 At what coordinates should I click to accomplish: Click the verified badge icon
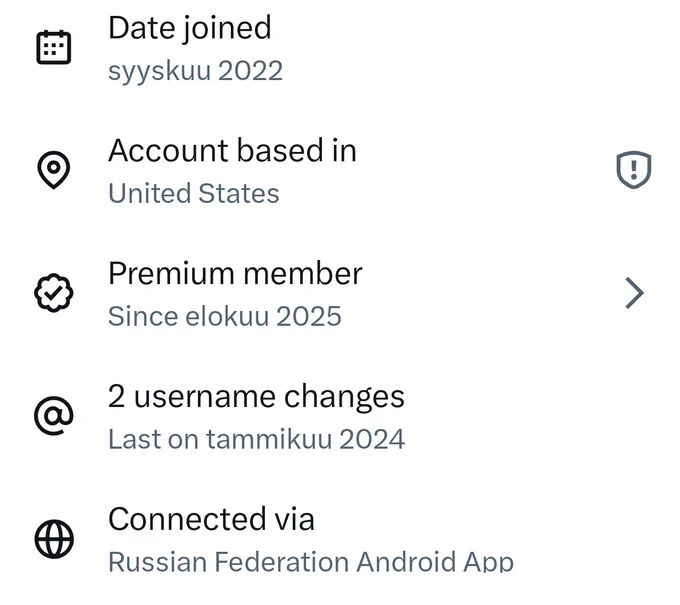tap(53, 293)
